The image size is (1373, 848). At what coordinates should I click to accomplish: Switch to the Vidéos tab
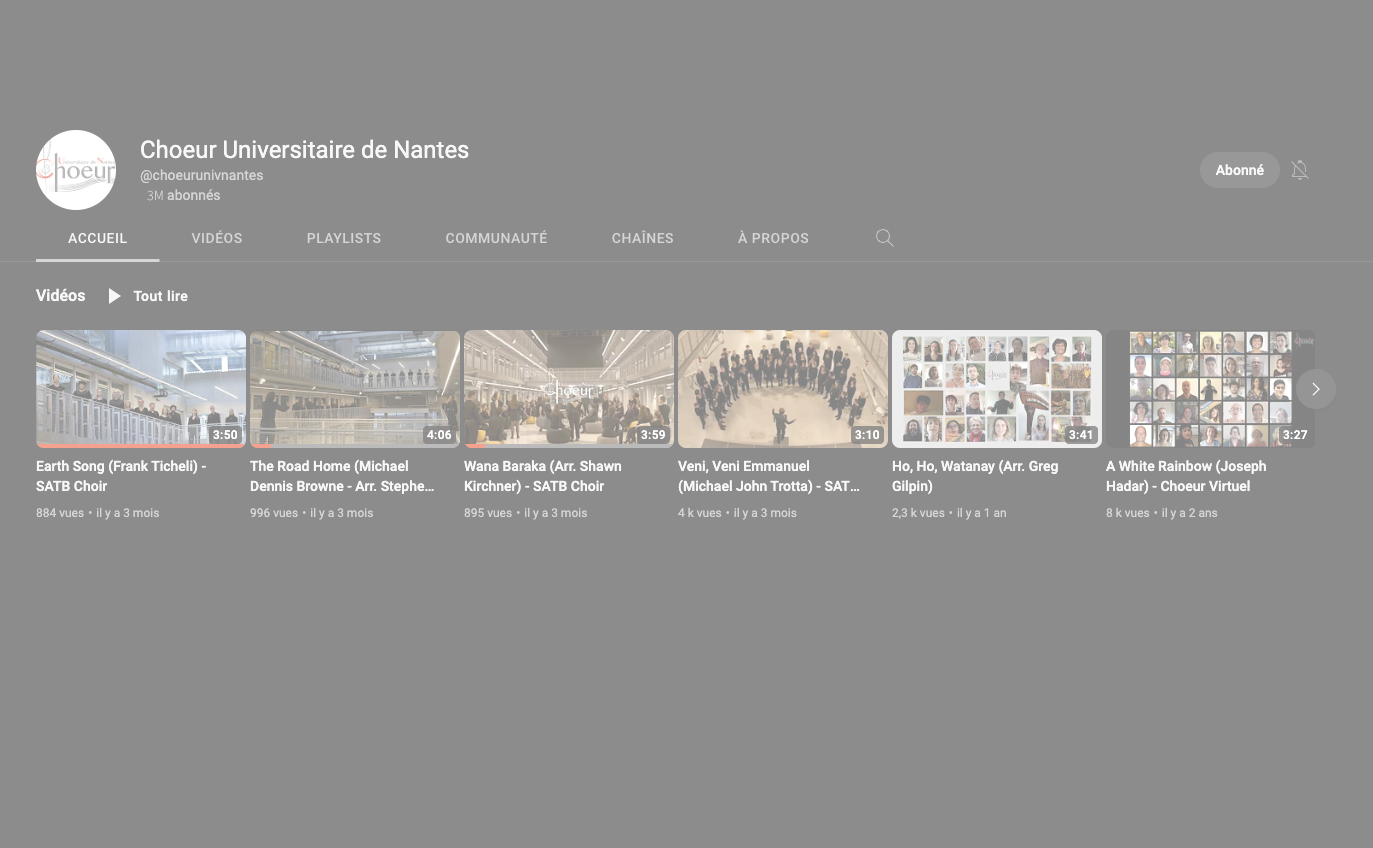217,238
